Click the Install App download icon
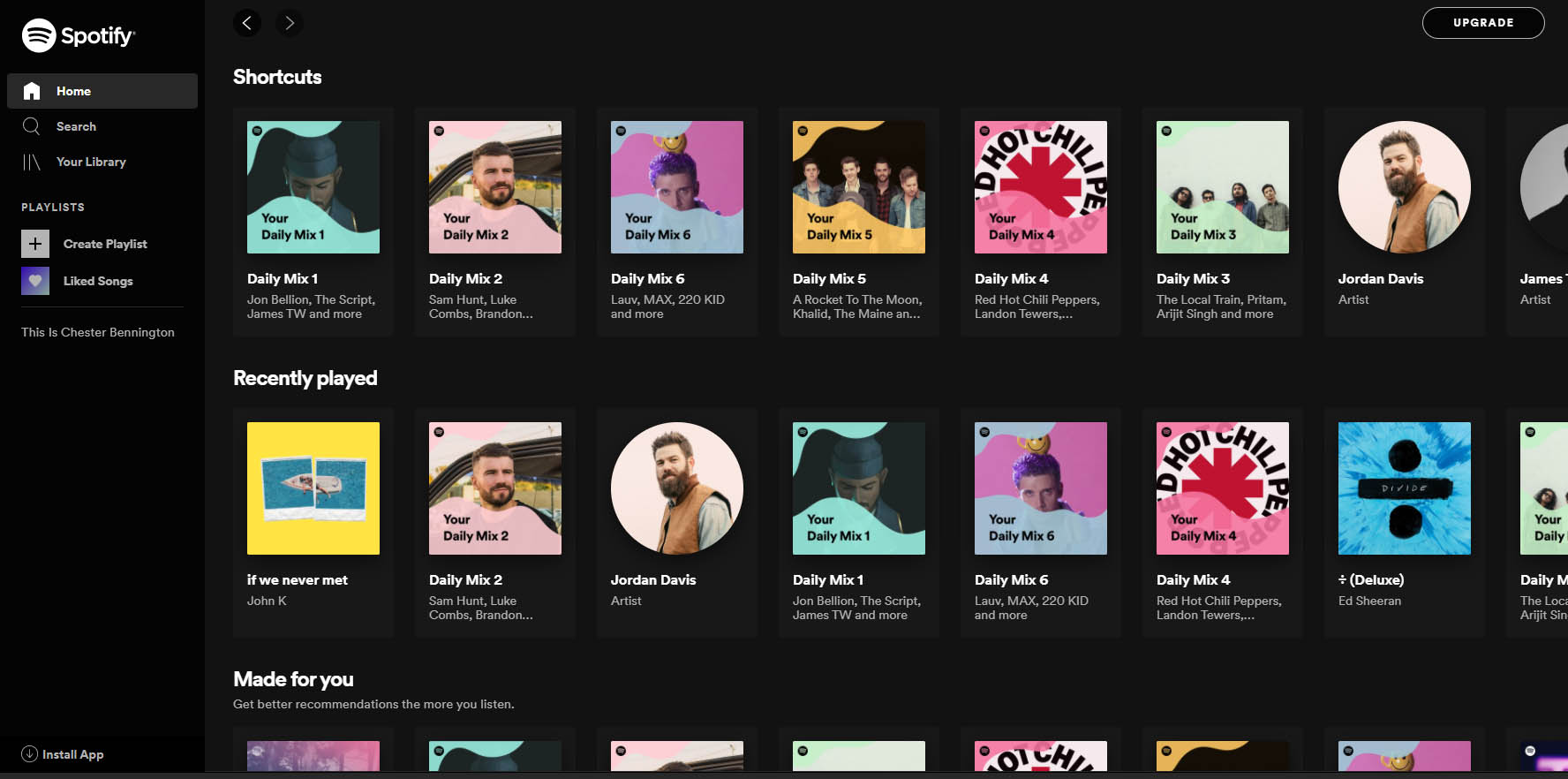Image resolution: width=1568 pixels, height=779 pixels. pos(29,753)
